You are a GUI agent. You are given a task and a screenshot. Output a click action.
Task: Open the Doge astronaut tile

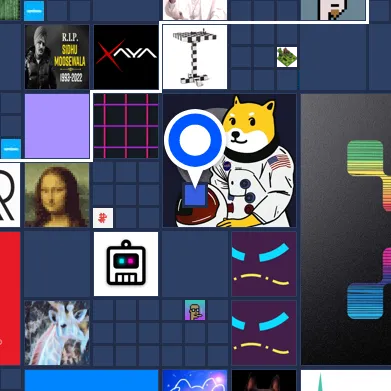[x=229, y=160]
